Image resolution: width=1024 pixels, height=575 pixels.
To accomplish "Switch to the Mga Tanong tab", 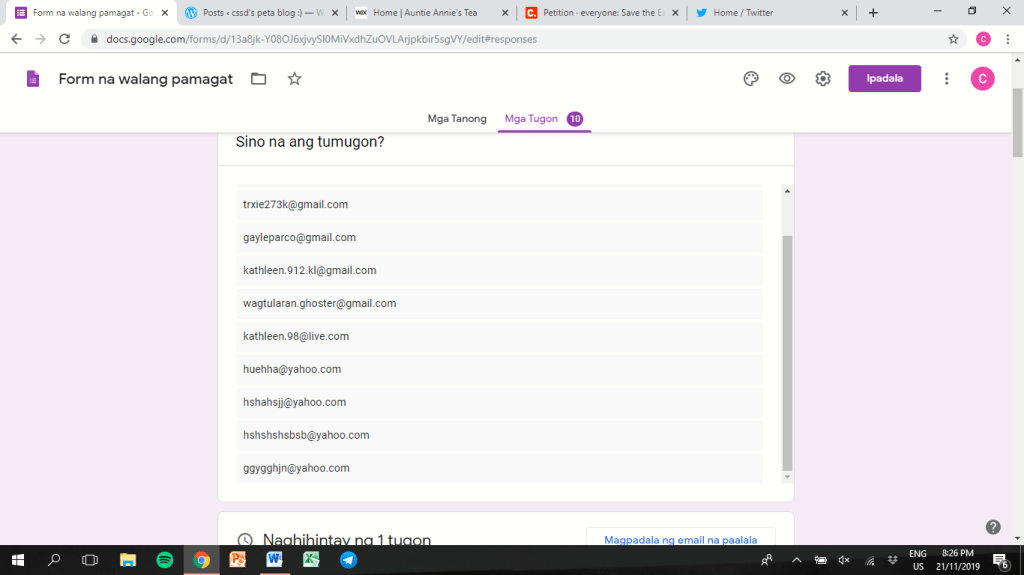I will (457, 119).
